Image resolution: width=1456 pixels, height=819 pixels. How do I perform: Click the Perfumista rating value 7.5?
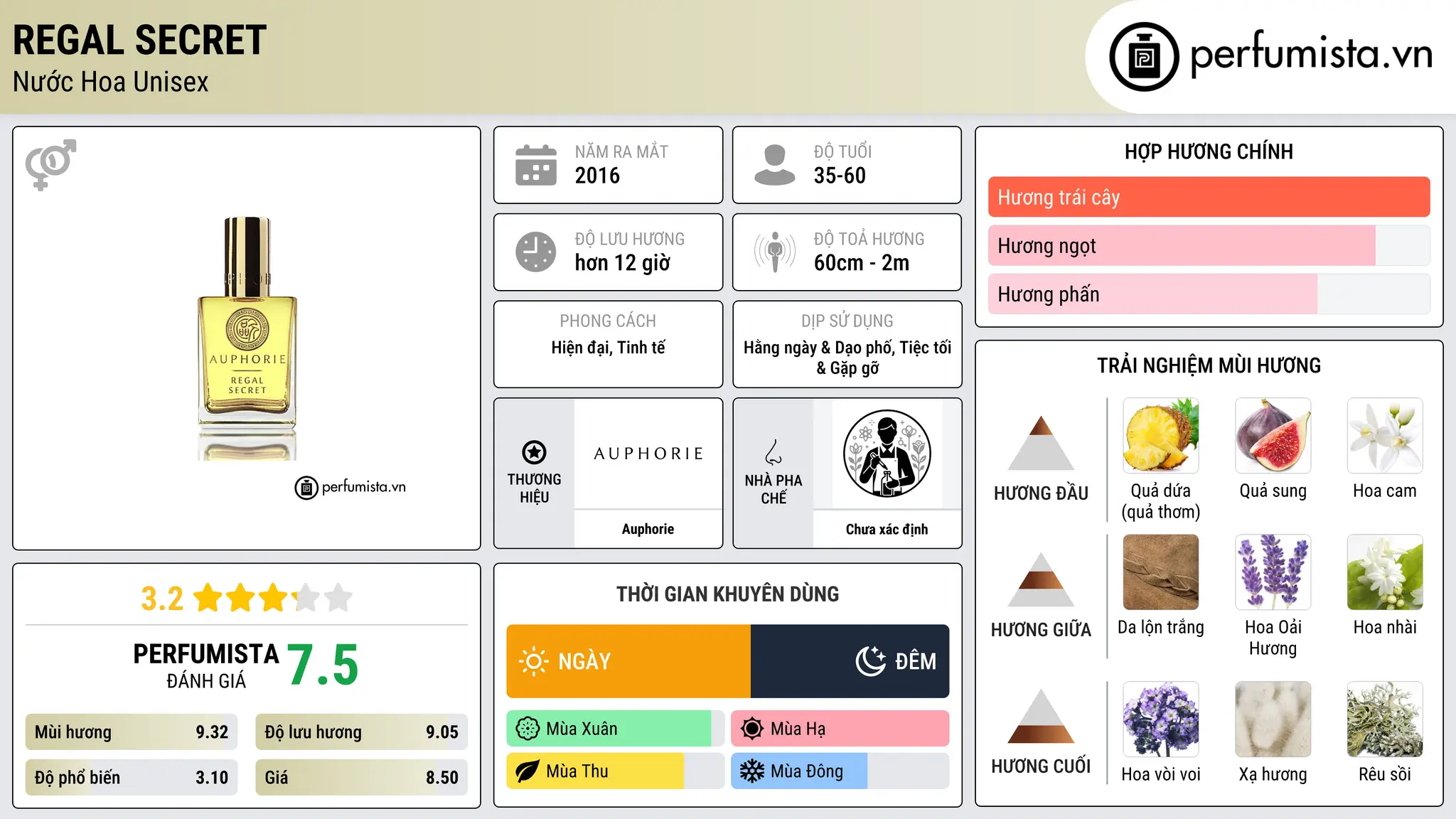coord(323,665)
